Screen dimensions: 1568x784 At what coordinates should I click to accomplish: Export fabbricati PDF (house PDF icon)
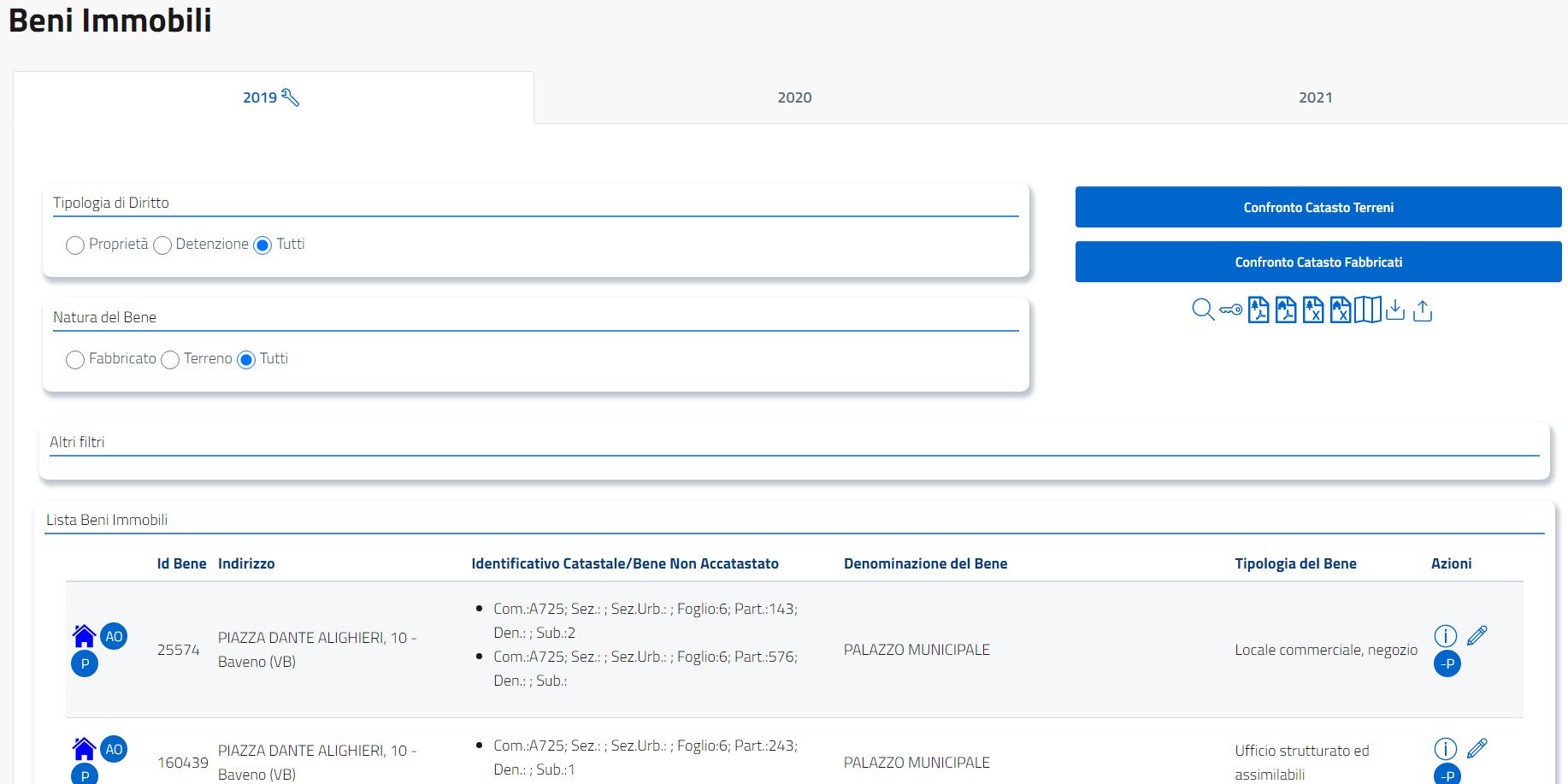tap(1286, 309)
